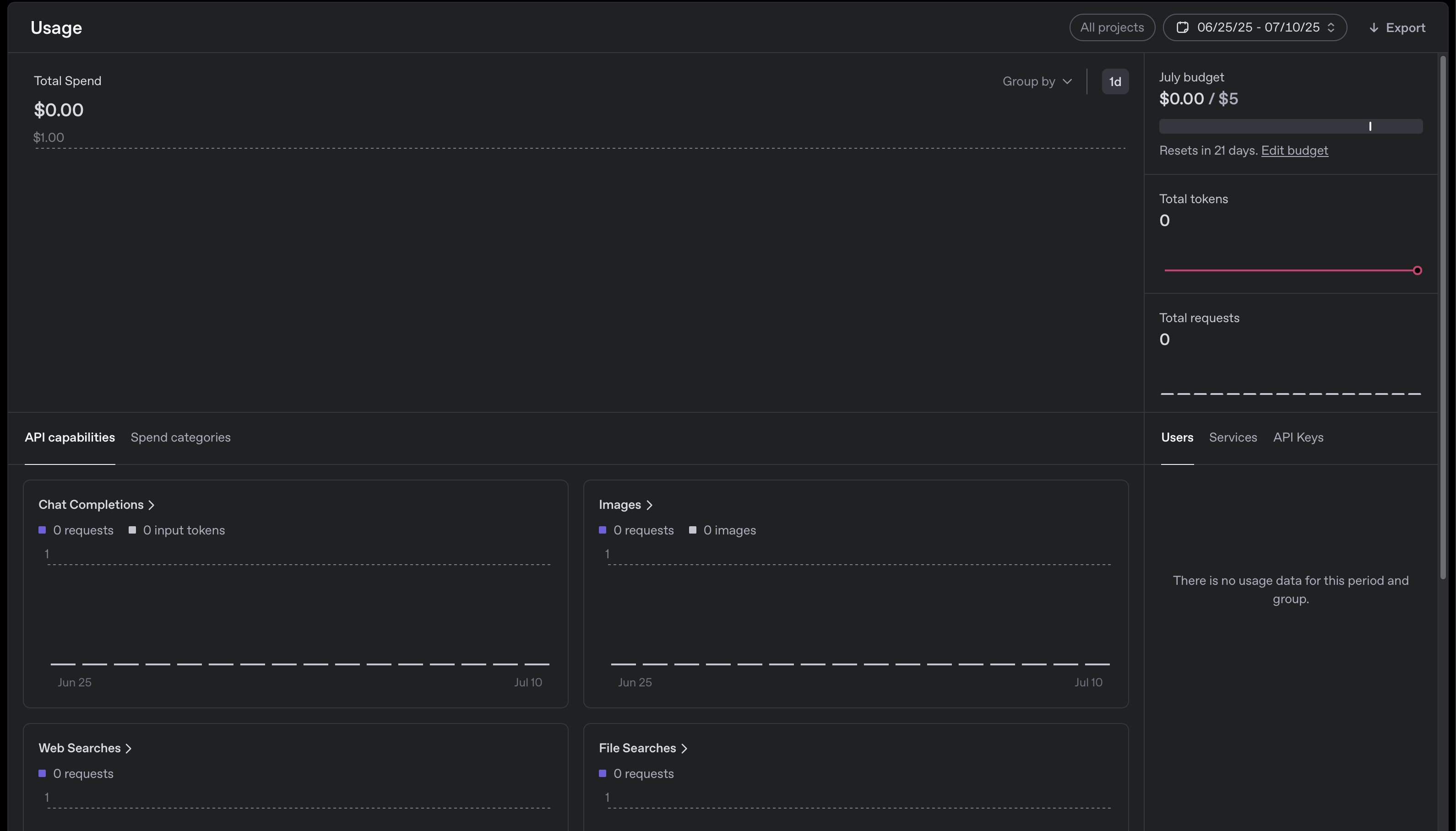Click the Total tokens chart endpoint marker
1456x831 pixels.
(x=1417, y=270)
